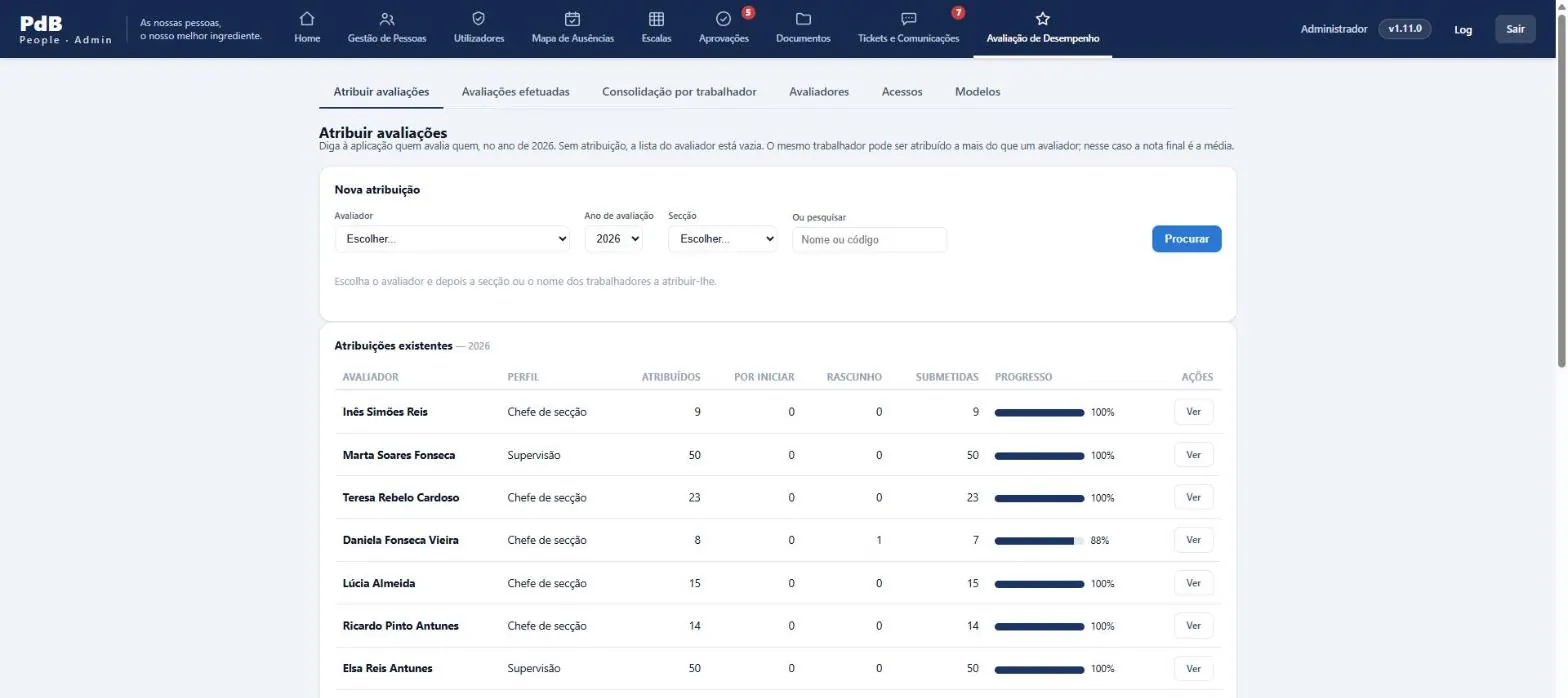The height and width of the screenshot is (698, 1568).
Task: Open the Log link
Action: [x=1463, y=29]
